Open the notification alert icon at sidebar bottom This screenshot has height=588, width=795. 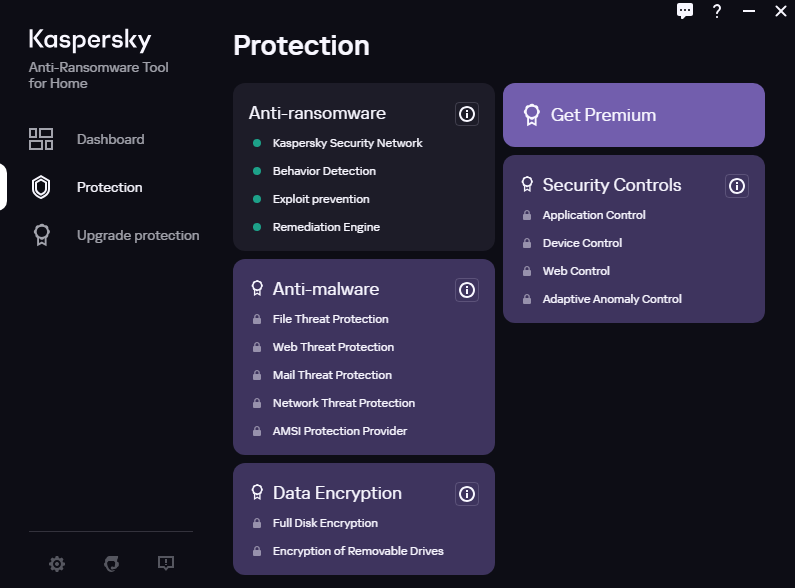coord(166,564)
